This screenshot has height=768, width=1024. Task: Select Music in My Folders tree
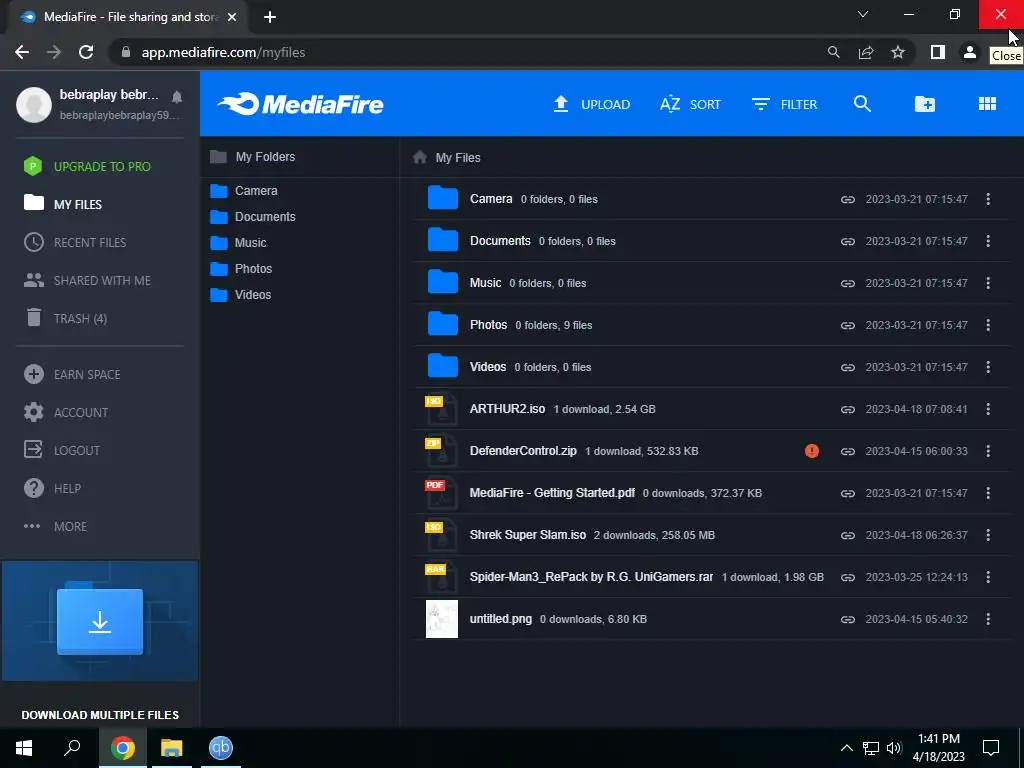[238, 243]
